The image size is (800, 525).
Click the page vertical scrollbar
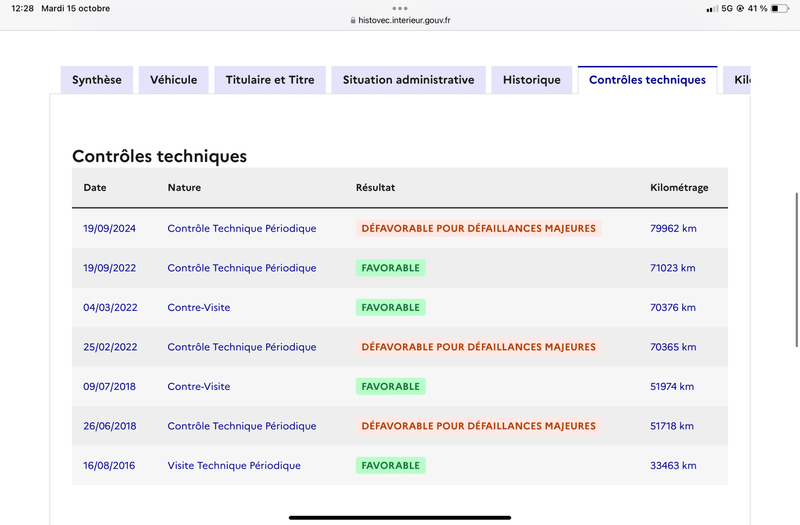coord(796,270)
